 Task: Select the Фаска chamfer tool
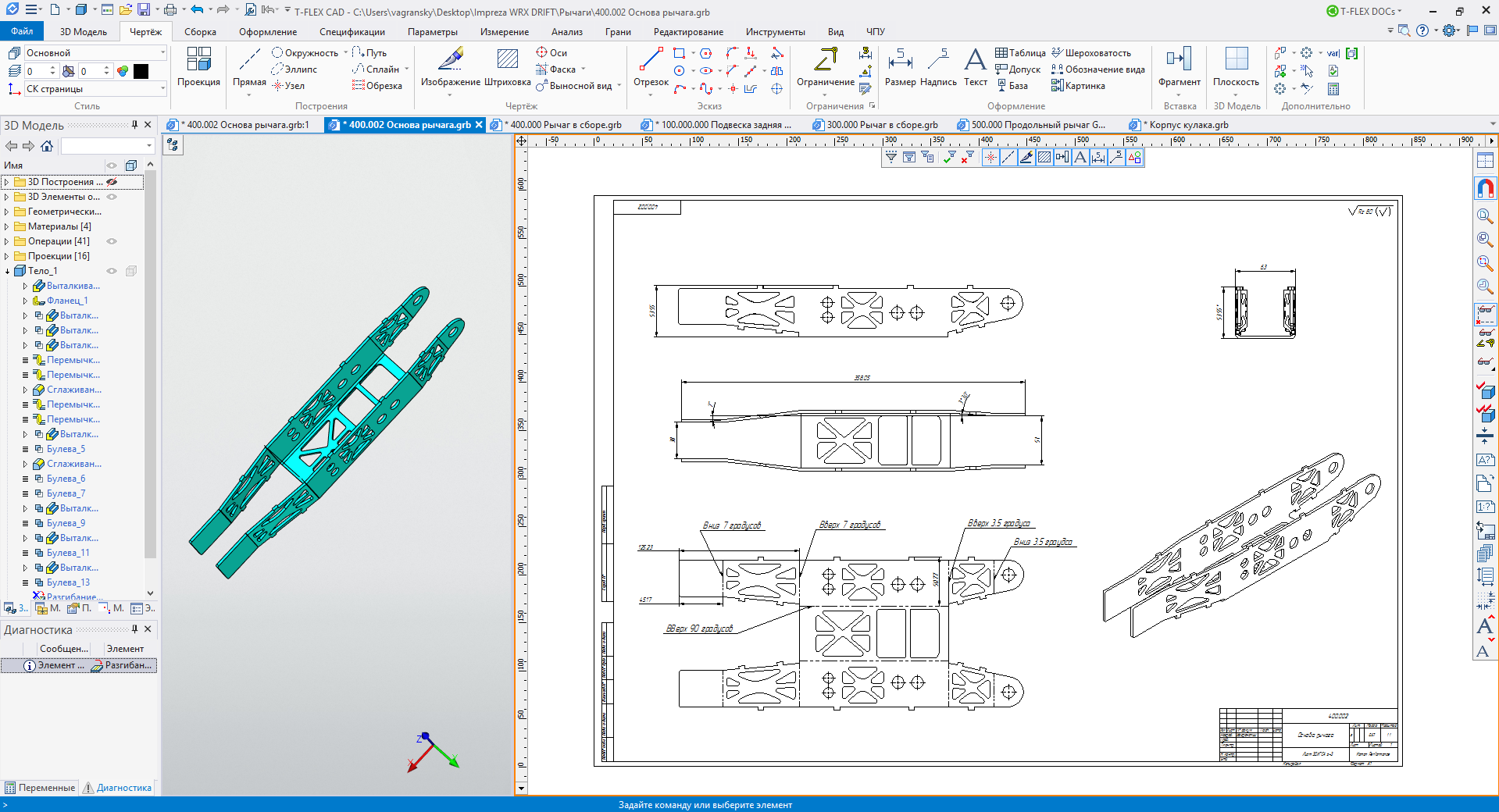(556, 69)
